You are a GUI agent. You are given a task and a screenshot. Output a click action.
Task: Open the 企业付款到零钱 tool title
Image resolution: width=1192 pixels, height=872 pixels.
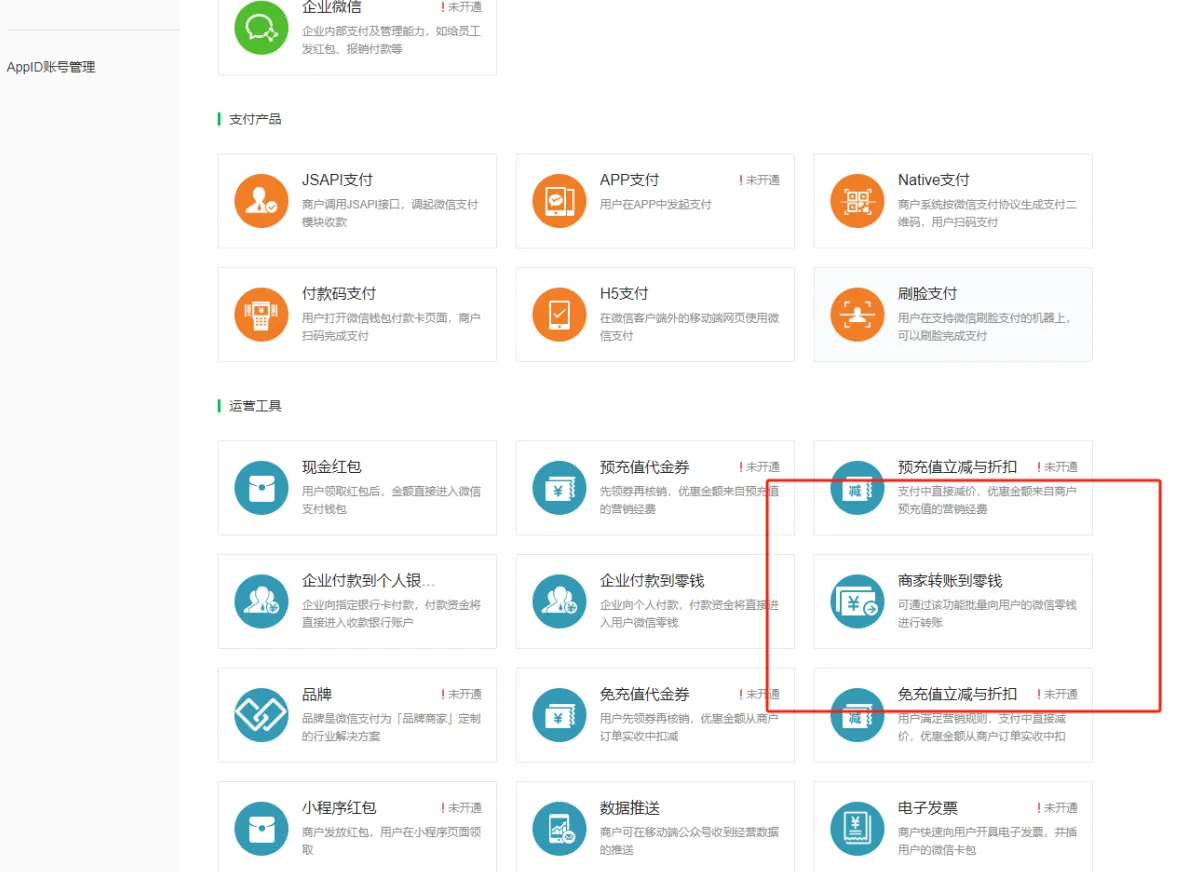652,581
